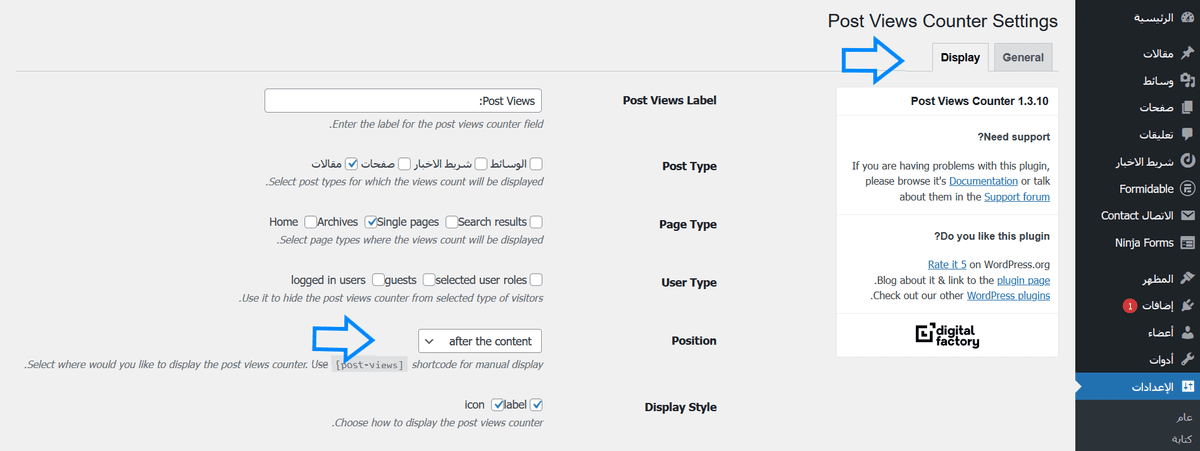Viewport: 1200px width, 451px height.
Task: Click the Tools (أدوات) wrench icon
Action: pos(1187,359)
